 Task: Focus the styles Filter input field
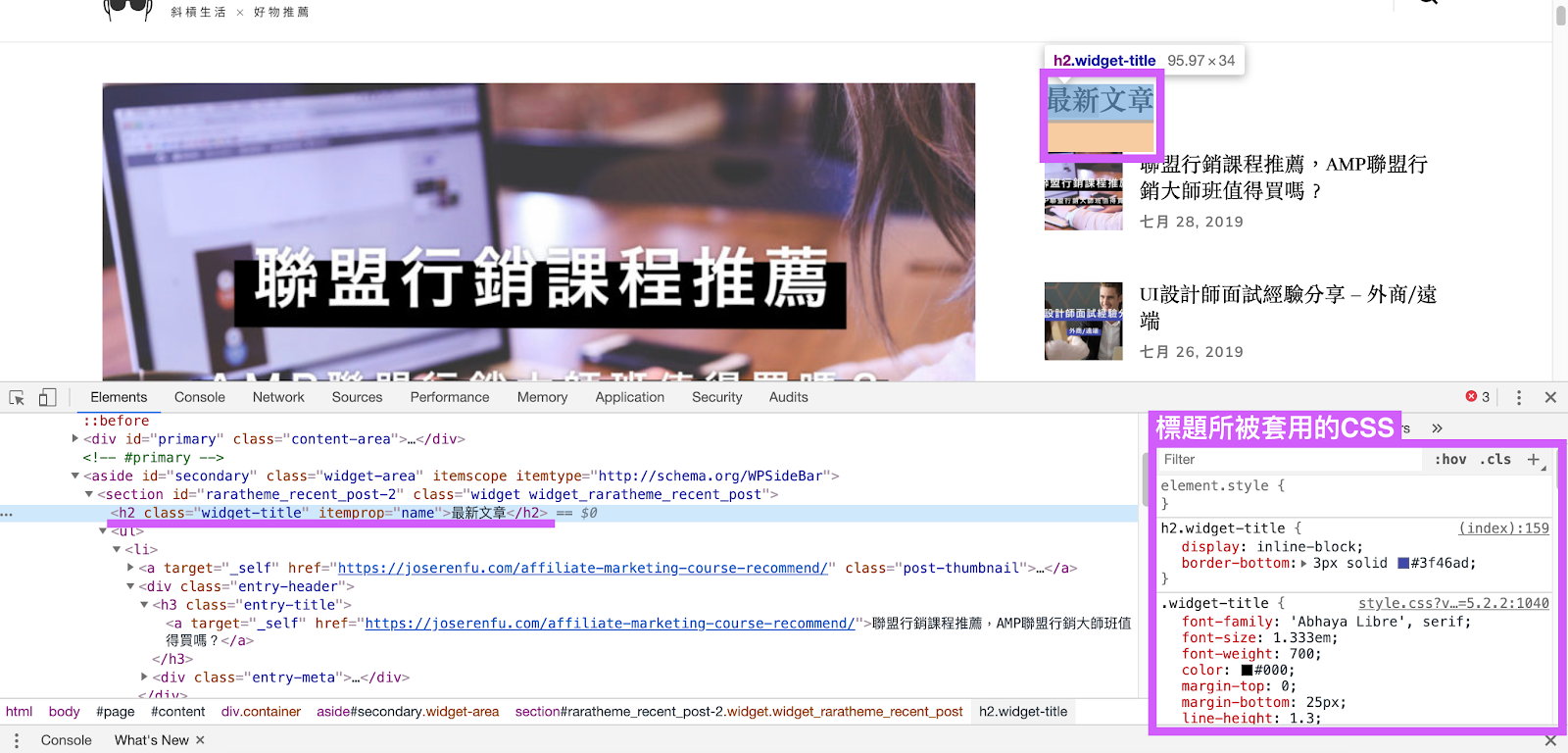(1289, 460)
